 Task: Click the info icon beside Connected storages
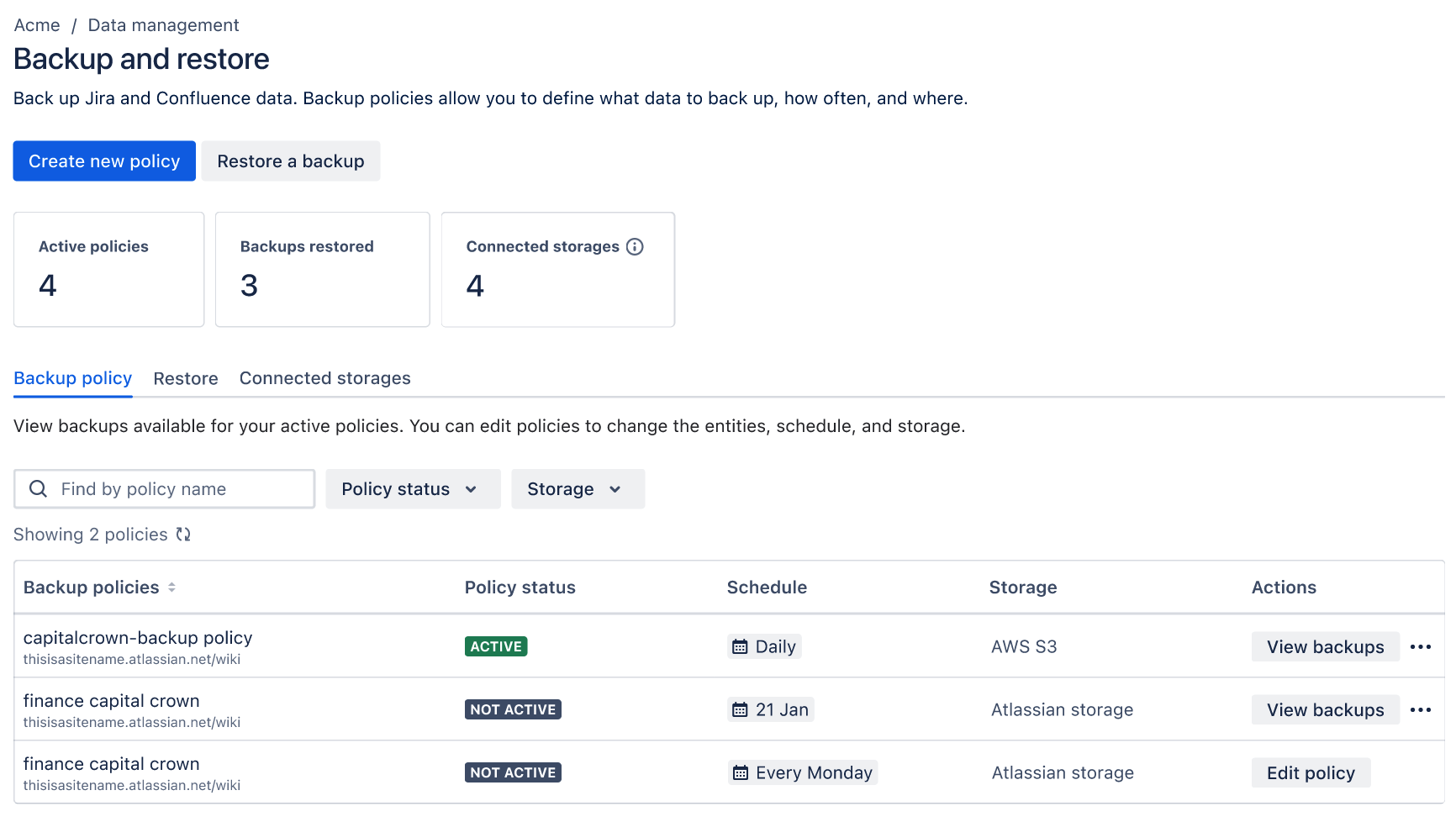pyautogui.click(x=636, y=246)
